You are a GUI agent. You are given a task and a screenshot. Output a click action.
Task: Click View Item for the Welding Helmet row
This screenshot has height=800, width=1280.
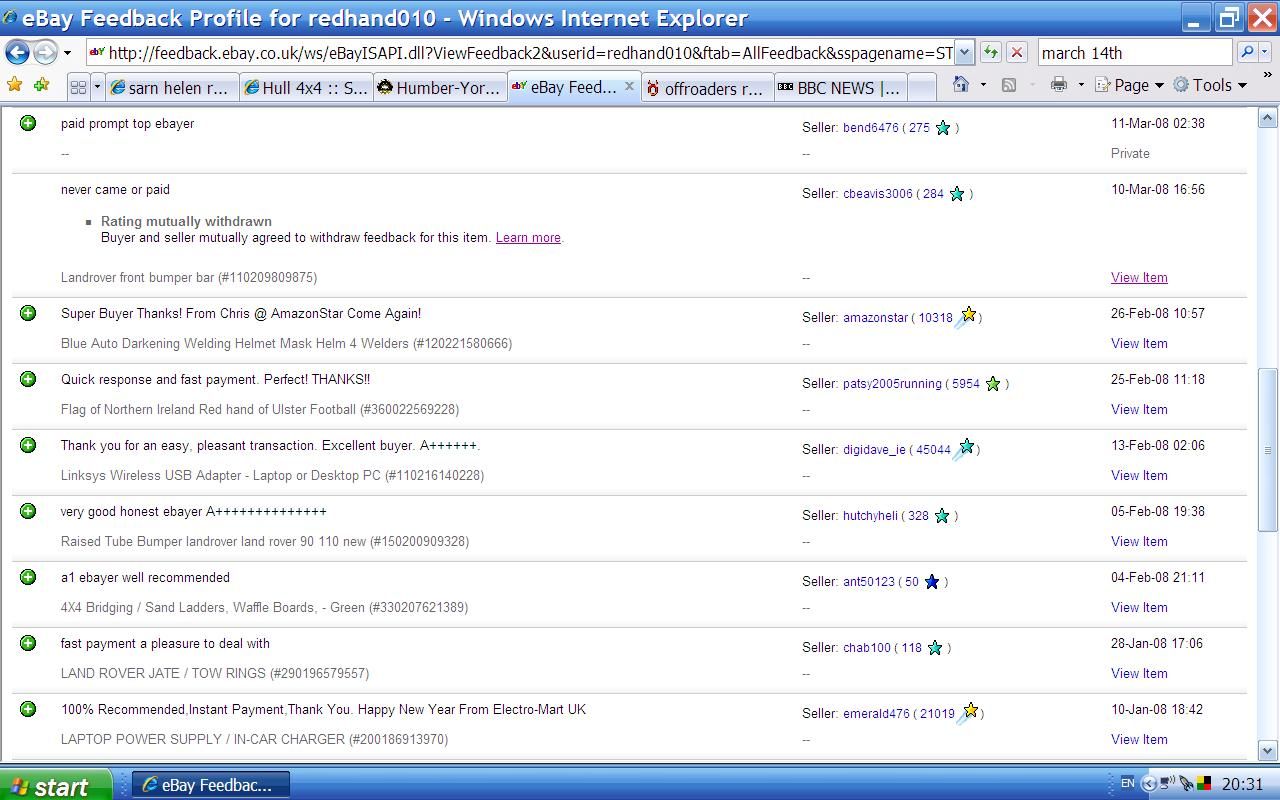[1139, 344]
